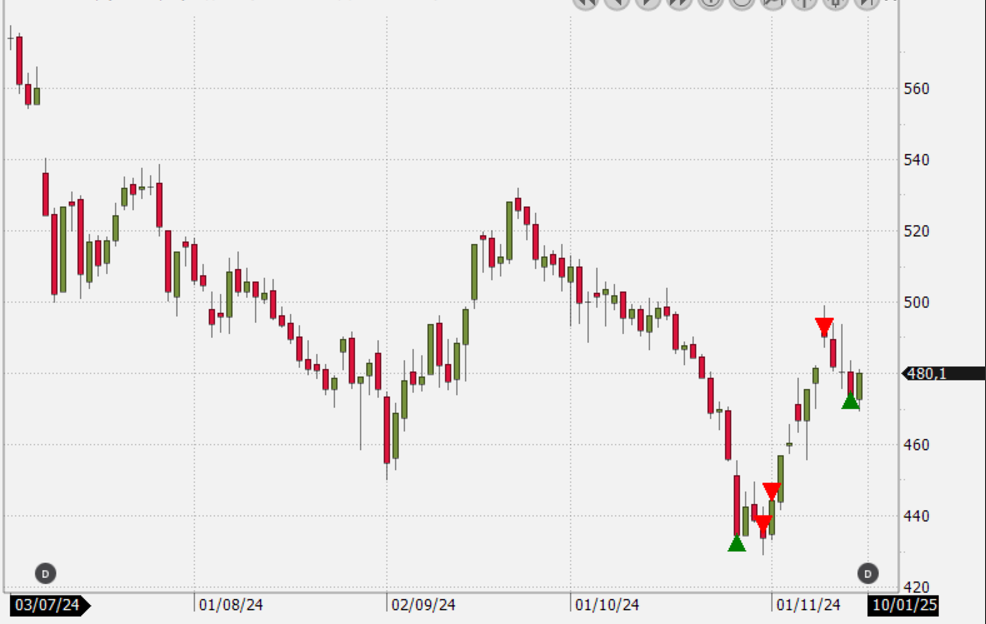
Task: Click the 560 price axis label
Action: 916,89
